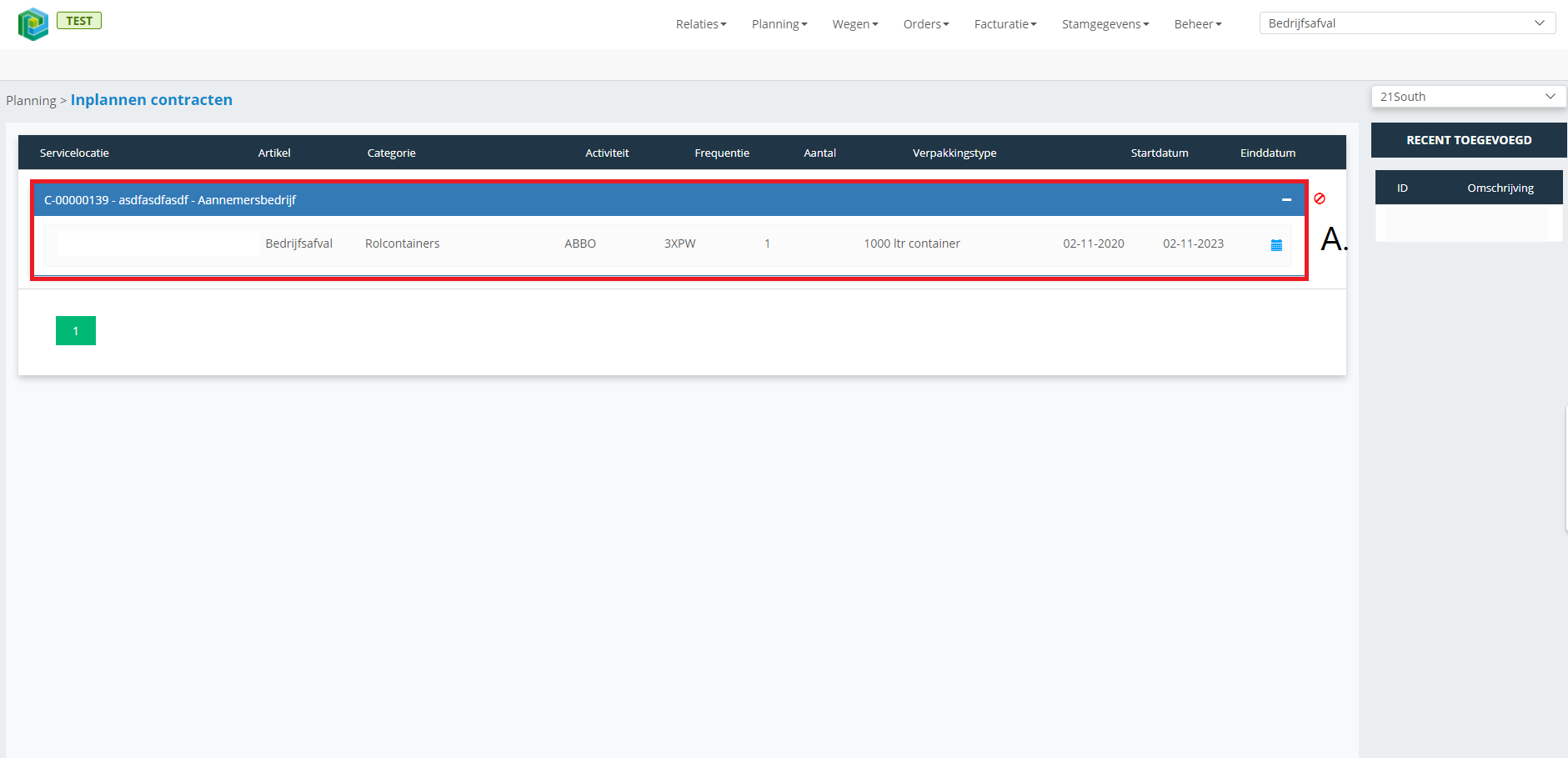1568x758 pixels.
Task: Click the Verpakkingstype column header
Action: pos(954,153)
